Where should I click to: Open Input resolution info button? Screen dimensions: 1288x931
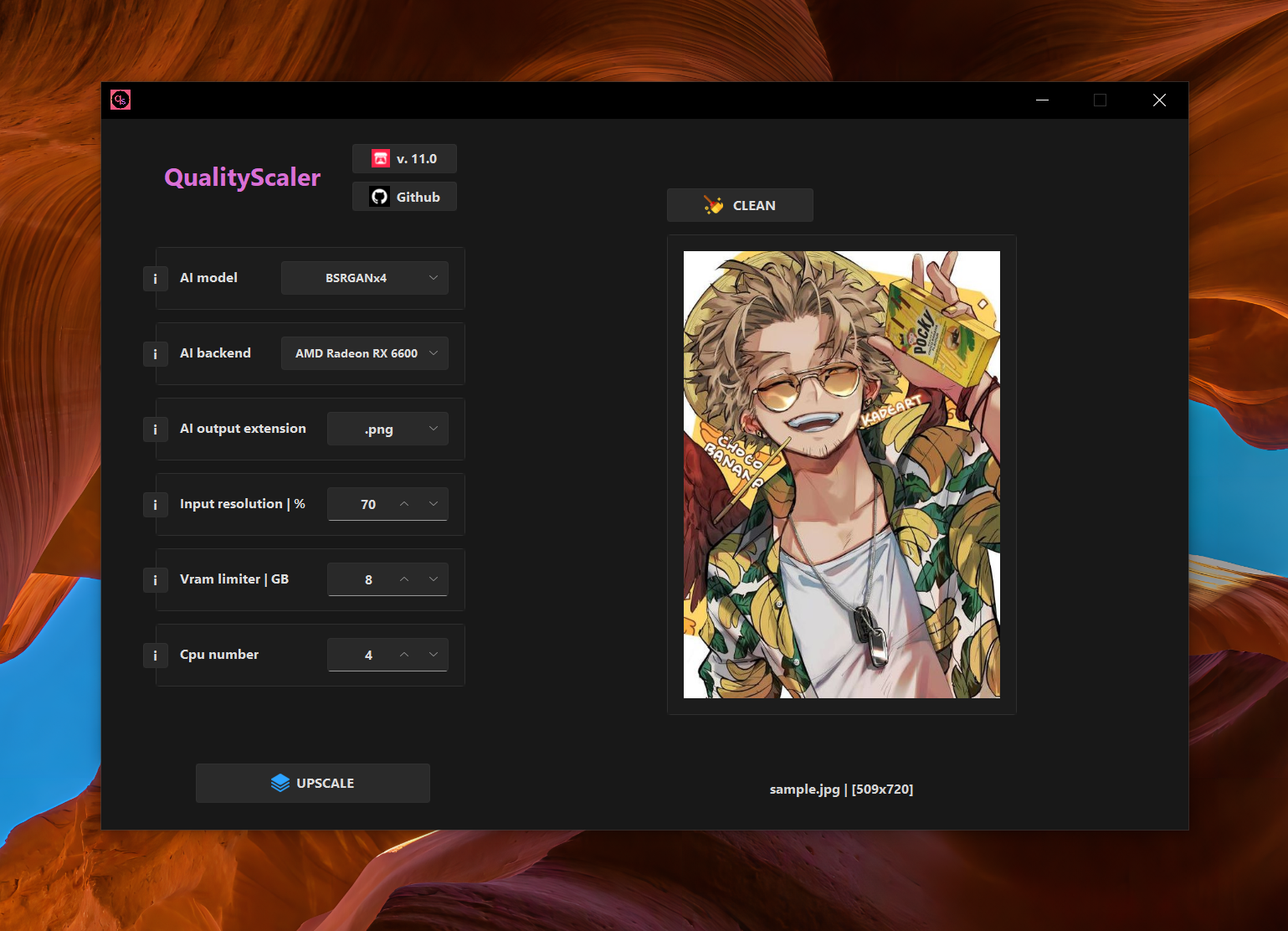(156, 505)
